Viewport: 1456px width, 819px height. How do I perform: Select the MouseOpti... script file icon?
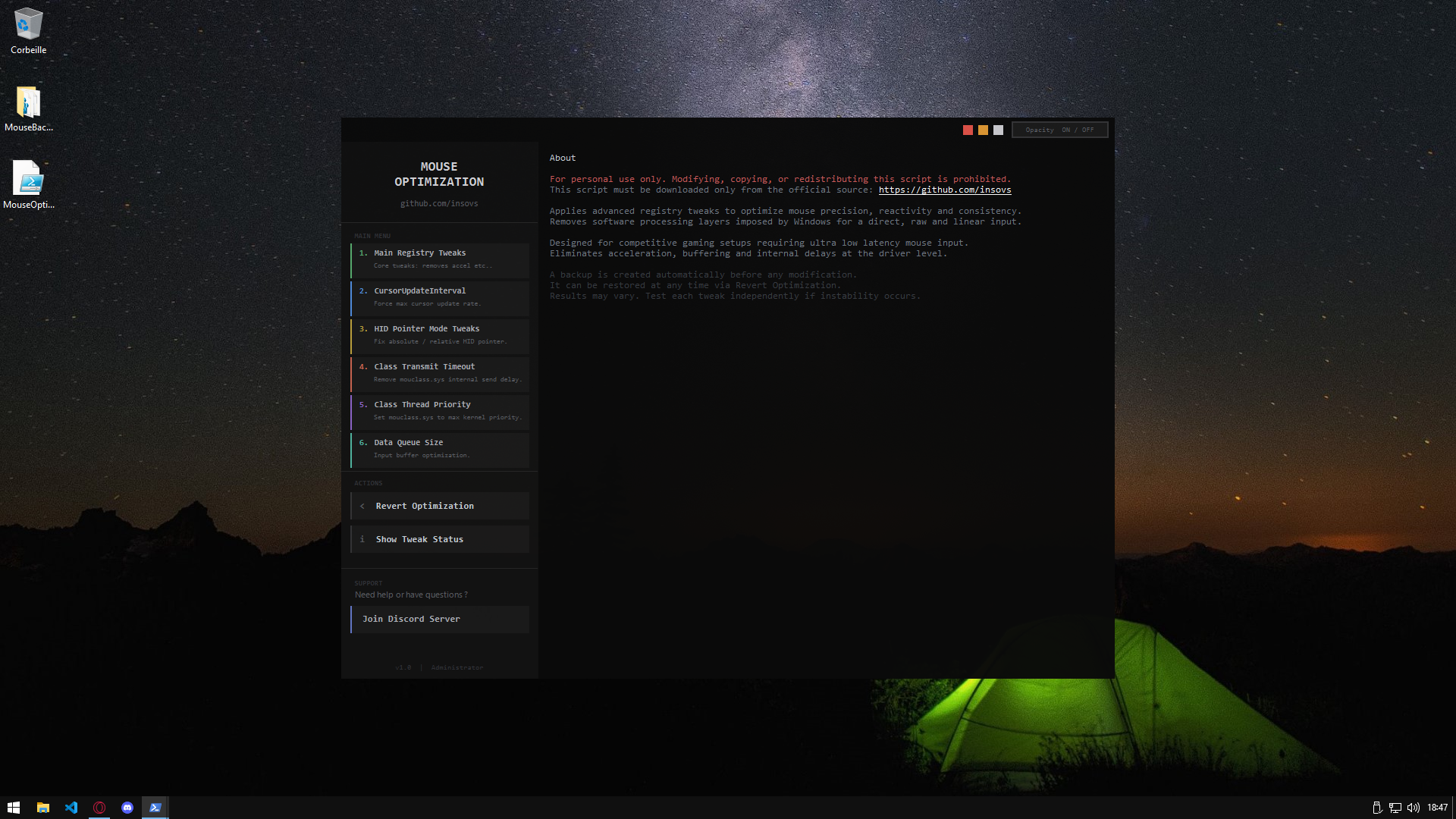pos(28,180)
